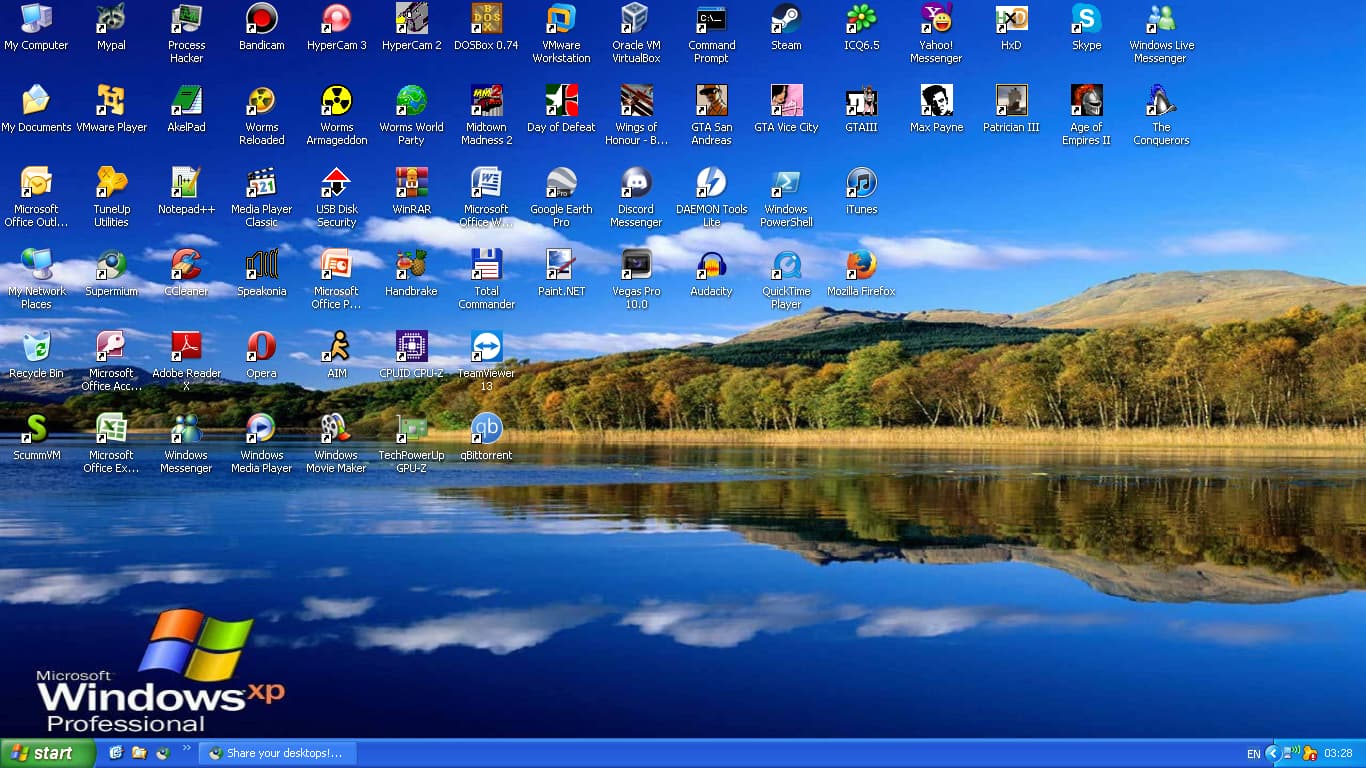Click the Bandicam shortcut icon

261,20
